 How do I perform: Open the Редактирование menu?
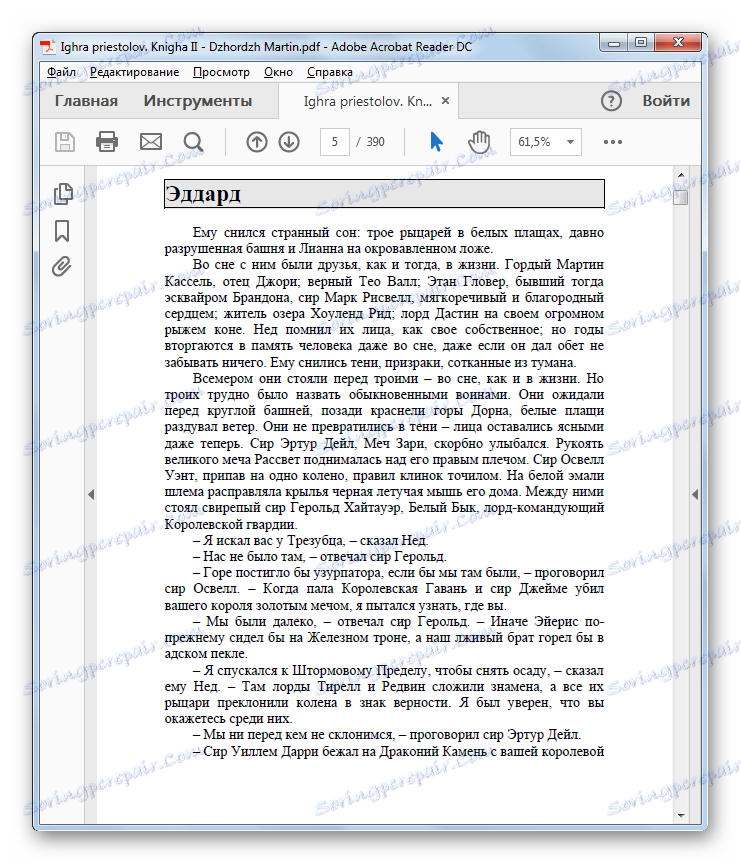pyautogui.click(x=134, y=72)
